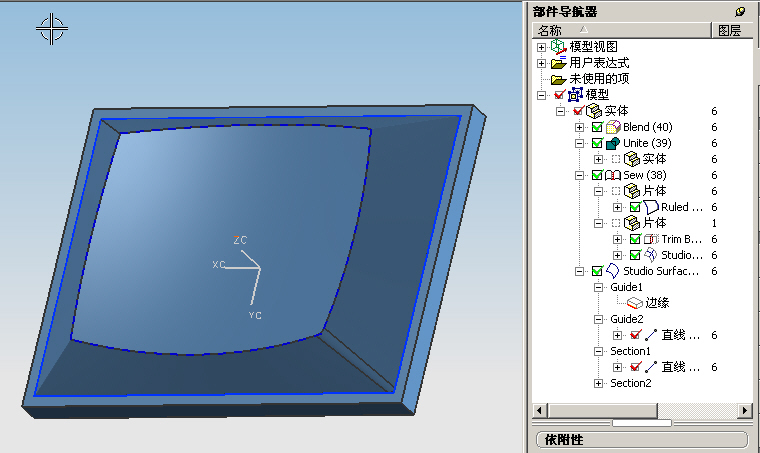Open the 未使用的项 folder icon

pos(558,79)
